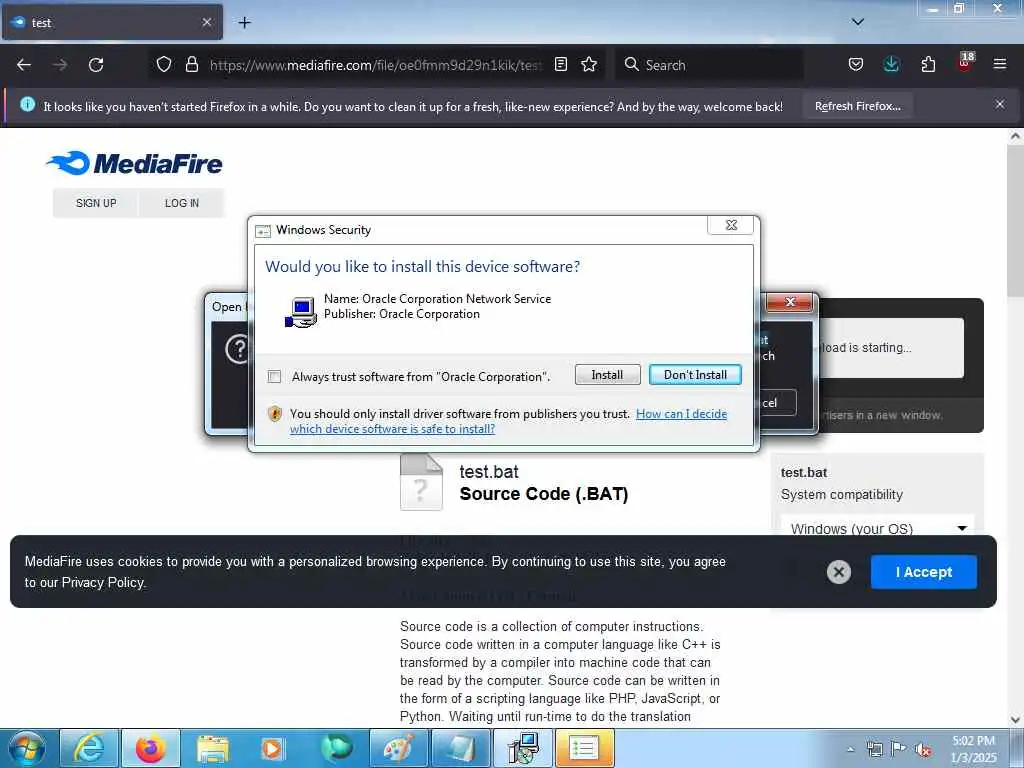The height and width of the screenshot is (768, 1024).
Task: Open the Pocket save icon
Action: pyautogui.click(x=856, y=64)
